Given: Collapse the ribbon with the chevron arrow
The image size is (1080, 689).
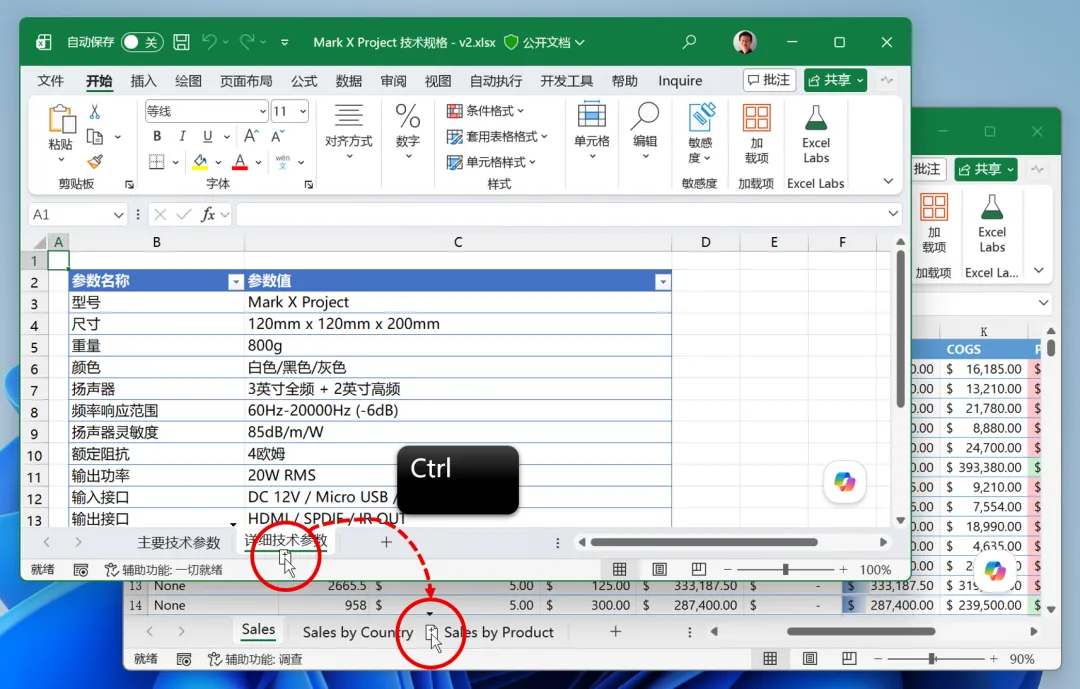Looking at the screenshot, I should (x=889, y=181).
